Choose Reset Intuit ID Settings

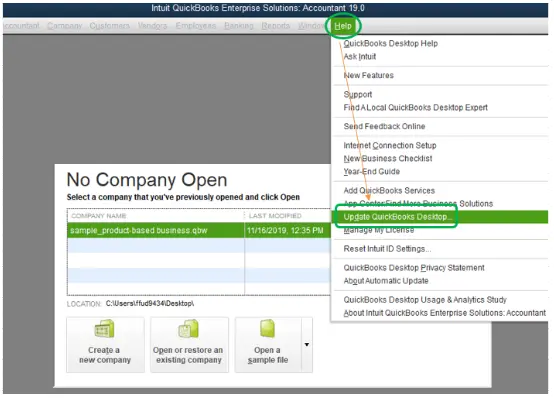[x=387, y=249]
